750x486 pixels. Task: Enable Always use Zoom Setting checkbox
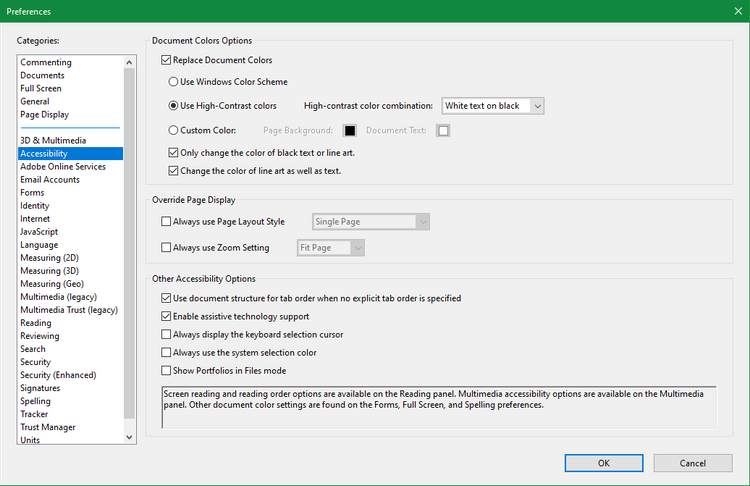pos(166,247)
